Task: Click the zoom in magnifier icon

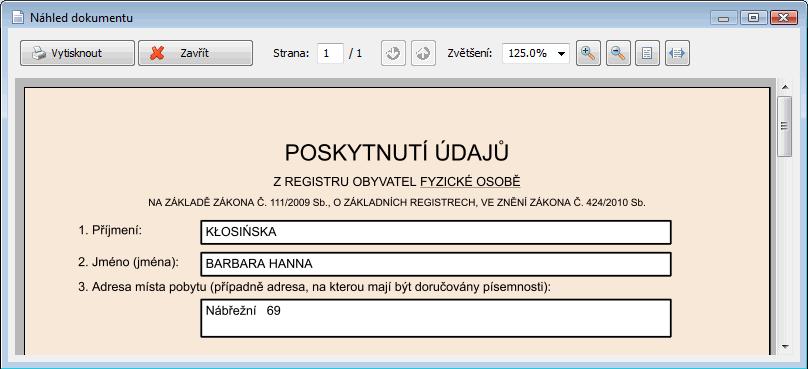Action: pos(588,53)
